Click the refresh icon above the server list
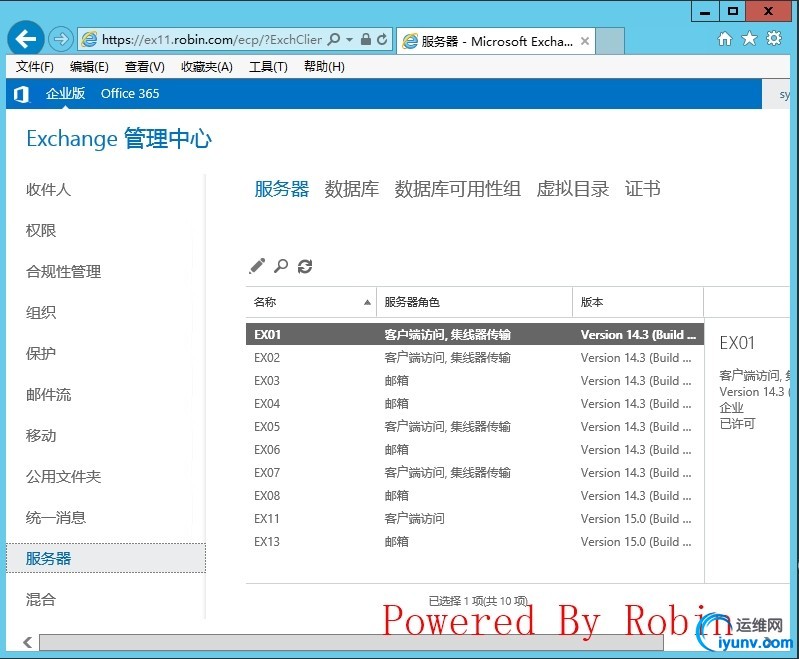 (x=305, y=266)
